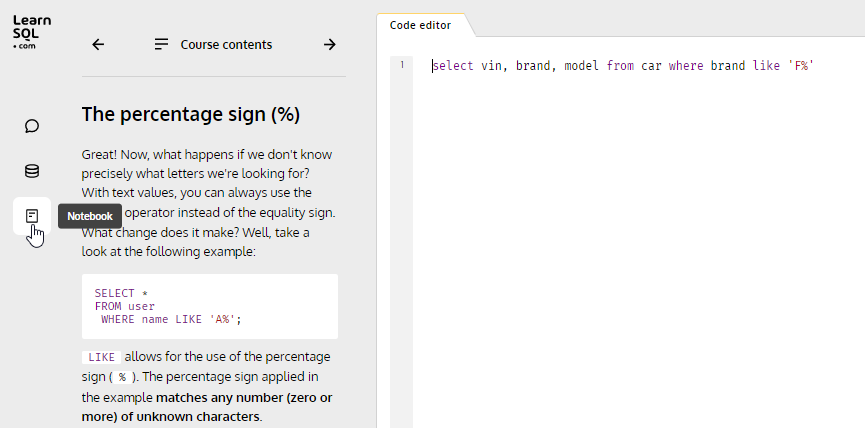This screenshot has width=865, height=428.
Task: Click the 'SELECT *' code example line
Action: pos(121,293)
